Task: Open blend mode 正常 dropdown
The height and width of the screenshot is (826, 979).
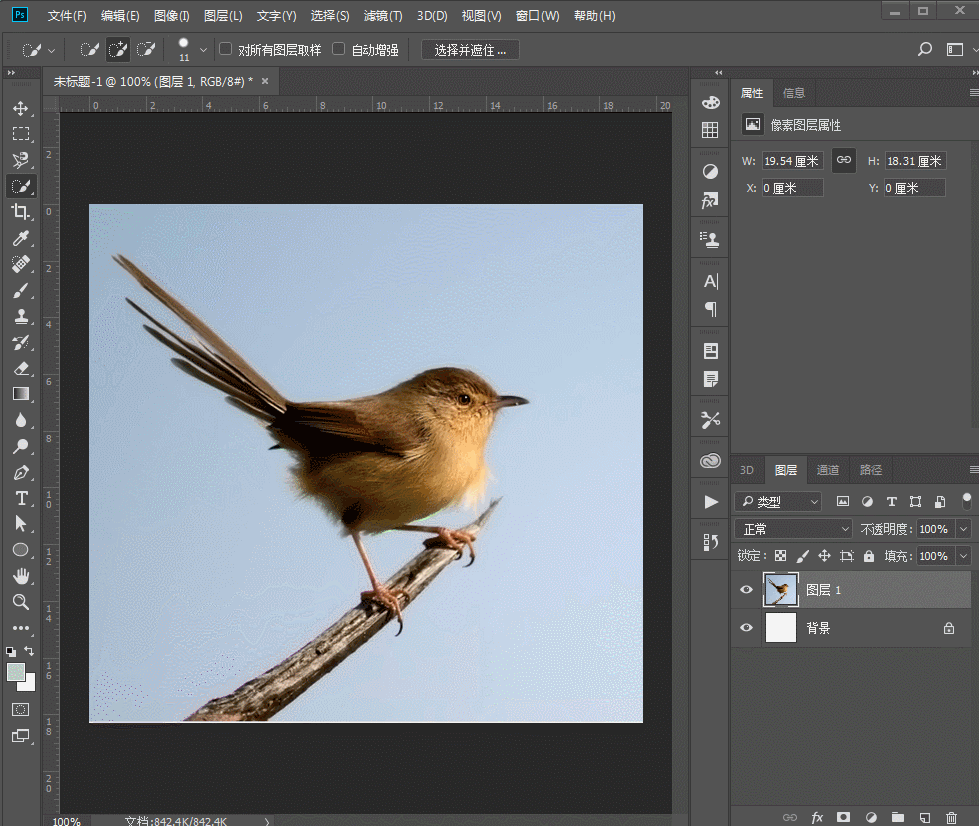Action: pyautogui.click(x=794, y=529)
